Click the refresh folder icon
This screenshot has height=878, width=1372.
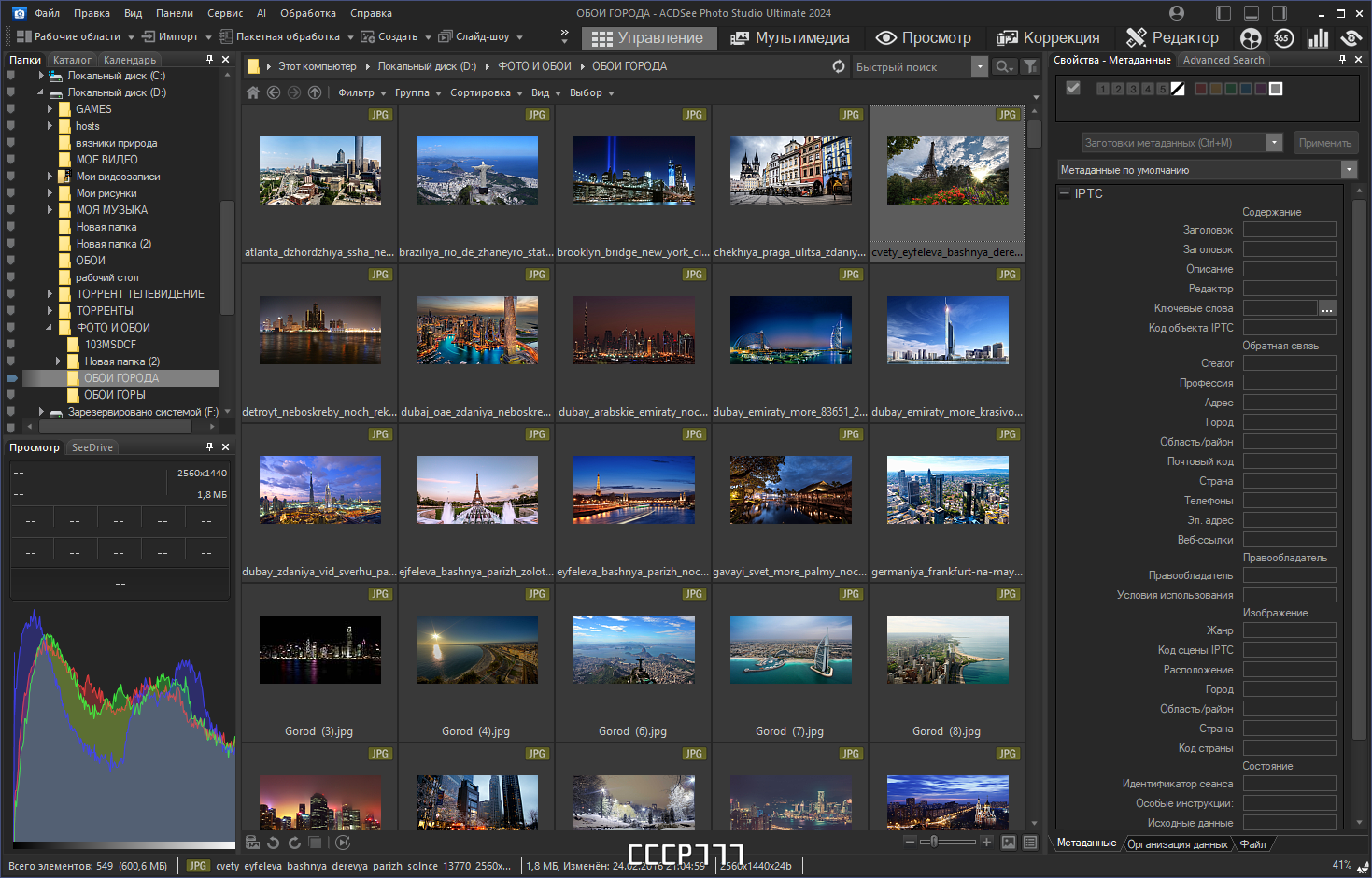(838, 66)
